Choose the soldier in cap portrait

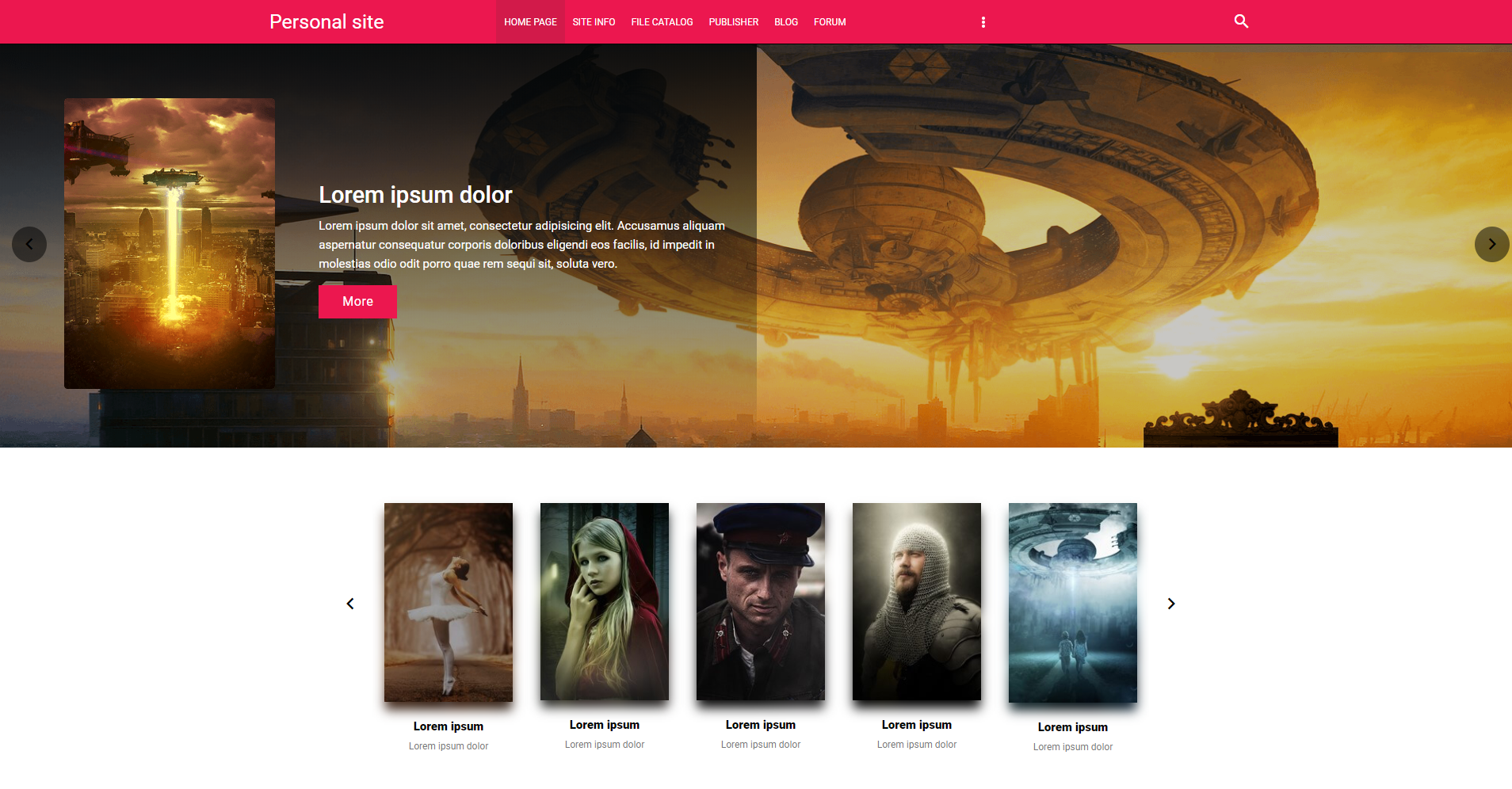[761, 601]
